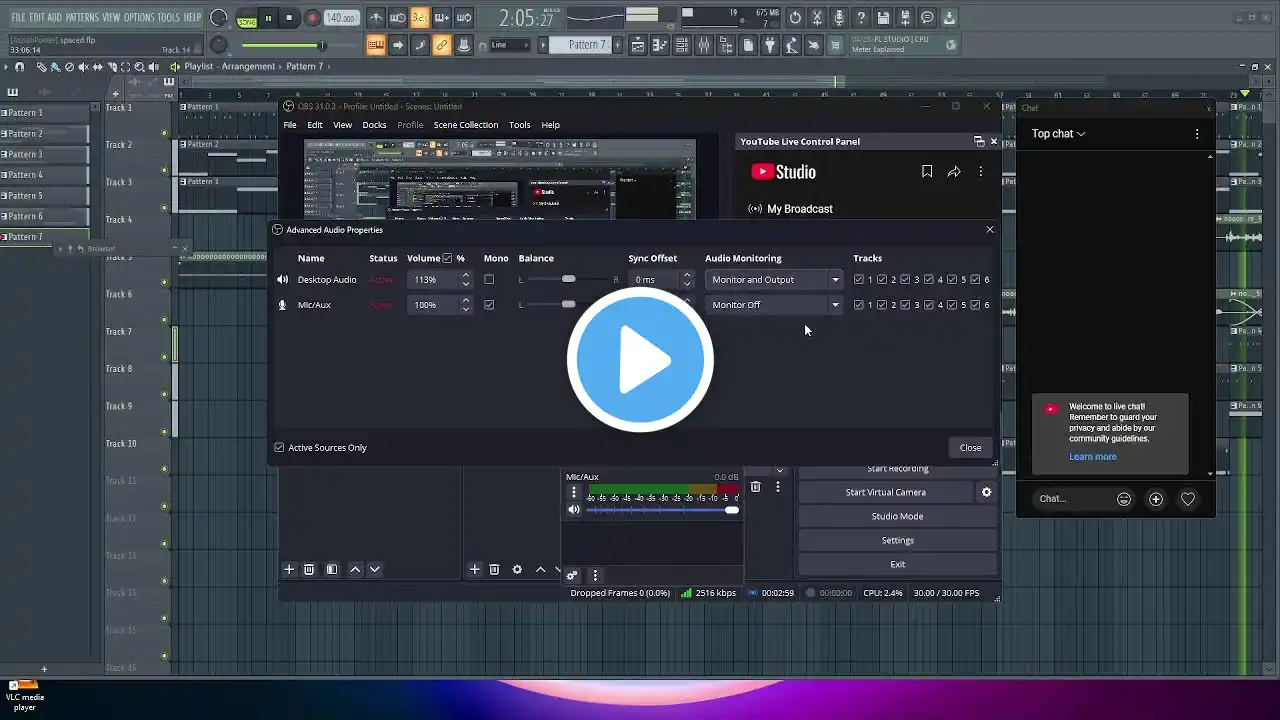The width and height of the screenshot is (1280, 720).
Task: Stop playback with the FL Studio stop button
Action: 289,18
